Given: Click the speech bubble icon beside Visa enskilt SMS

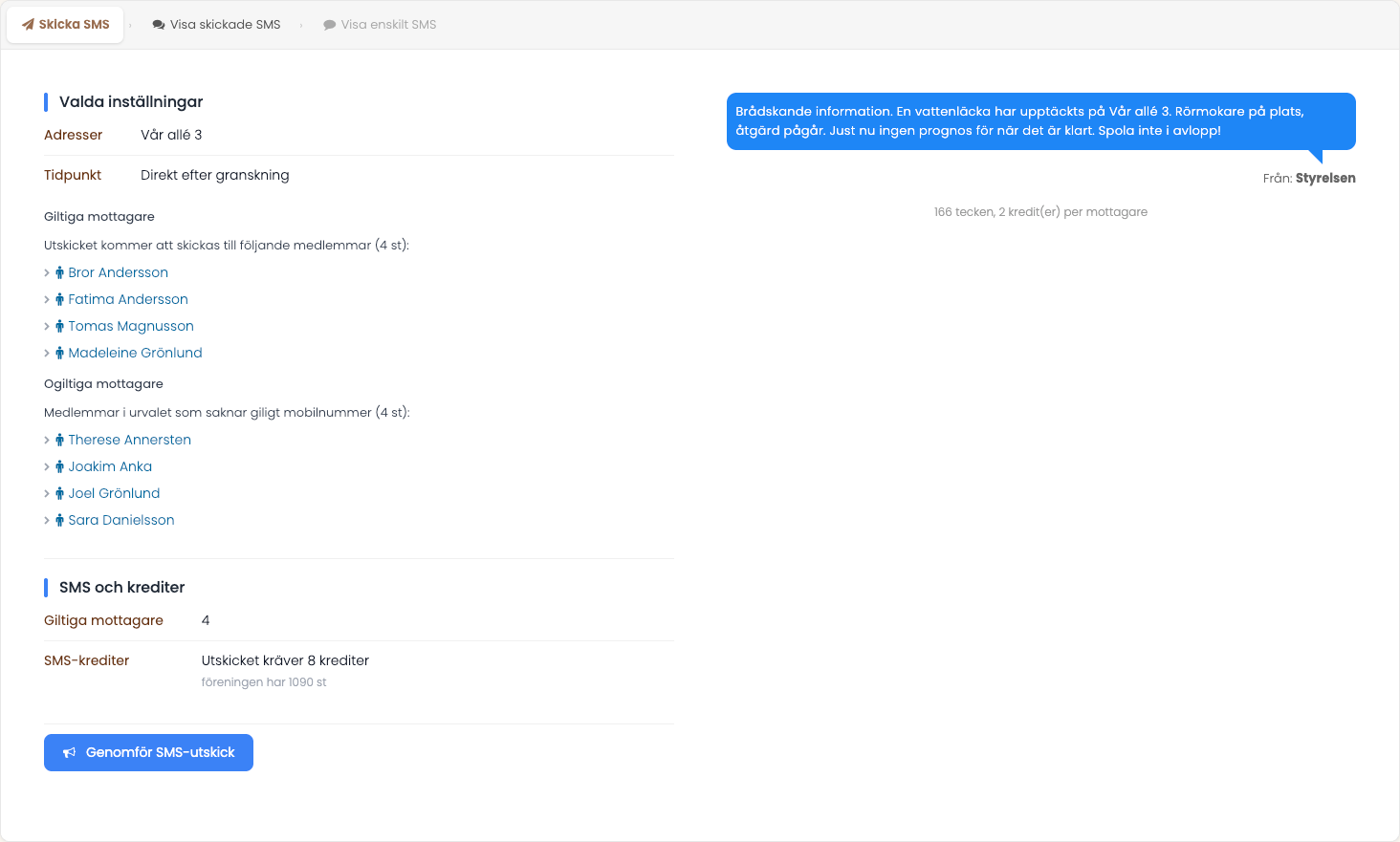Looking at the screenshot, I should tap(330, 25).
